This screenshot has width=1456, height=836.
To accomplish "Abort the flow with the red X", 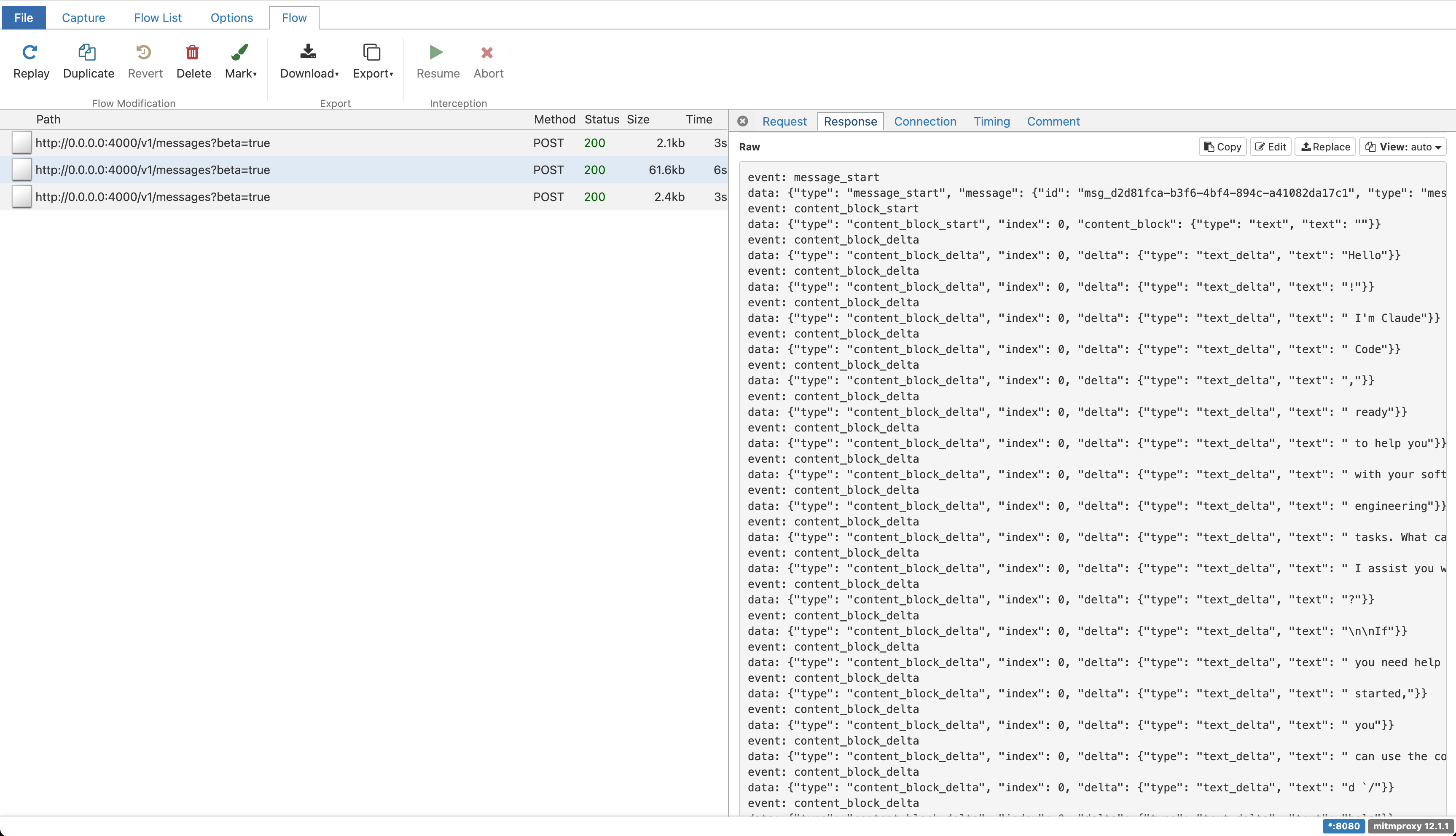I will 487,53.
